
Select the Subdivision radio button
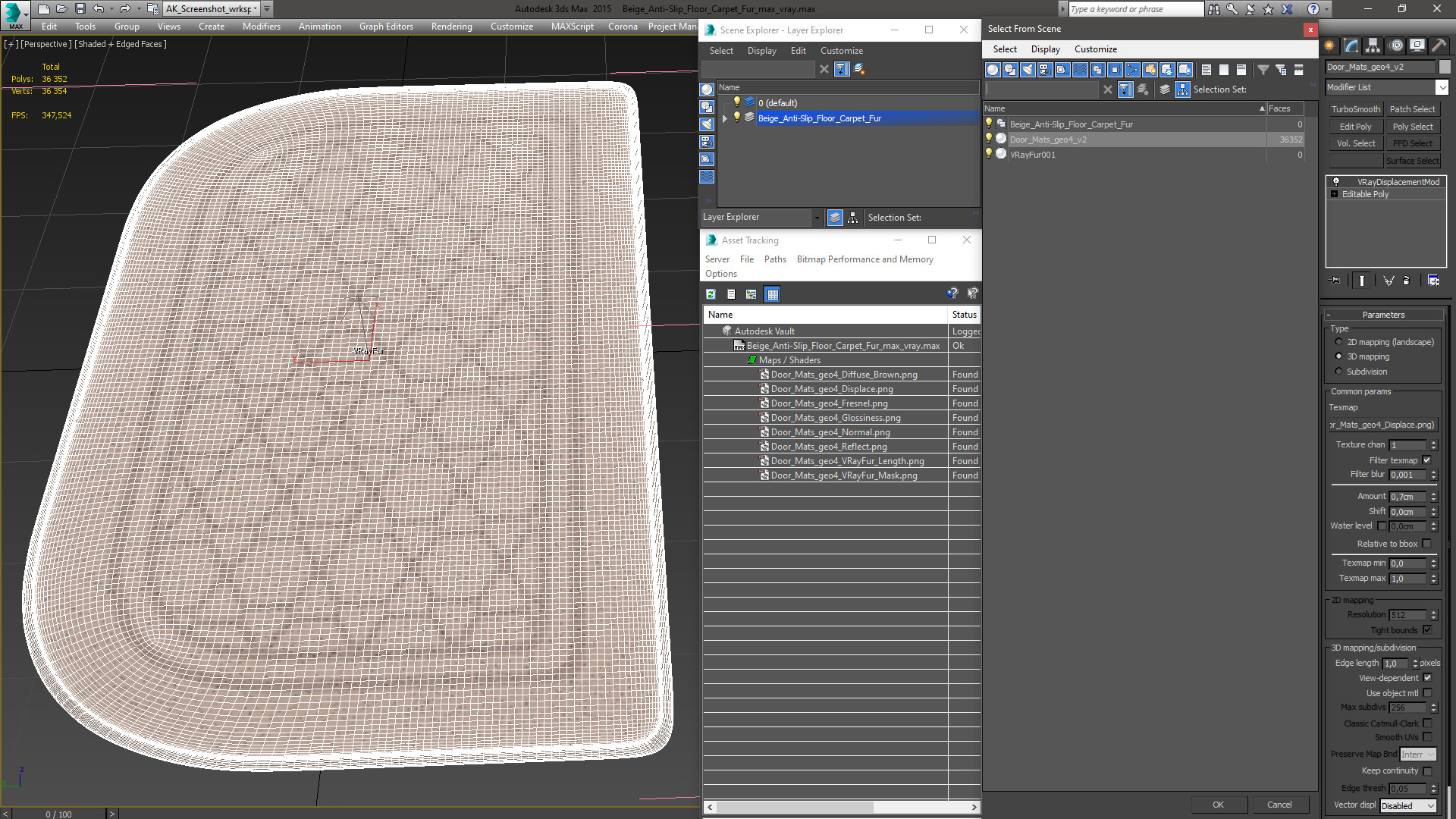(1338, 372)
